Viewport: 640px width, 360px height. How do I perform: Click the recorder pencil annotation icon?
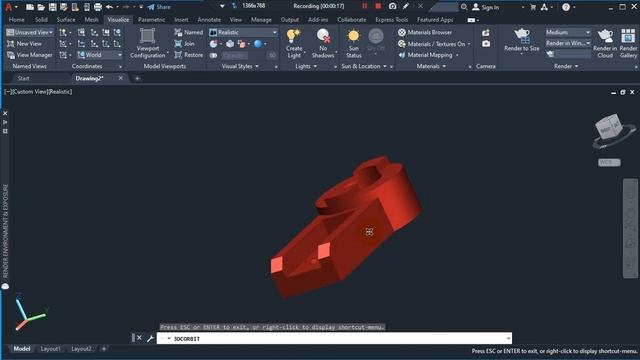[406, 6]
